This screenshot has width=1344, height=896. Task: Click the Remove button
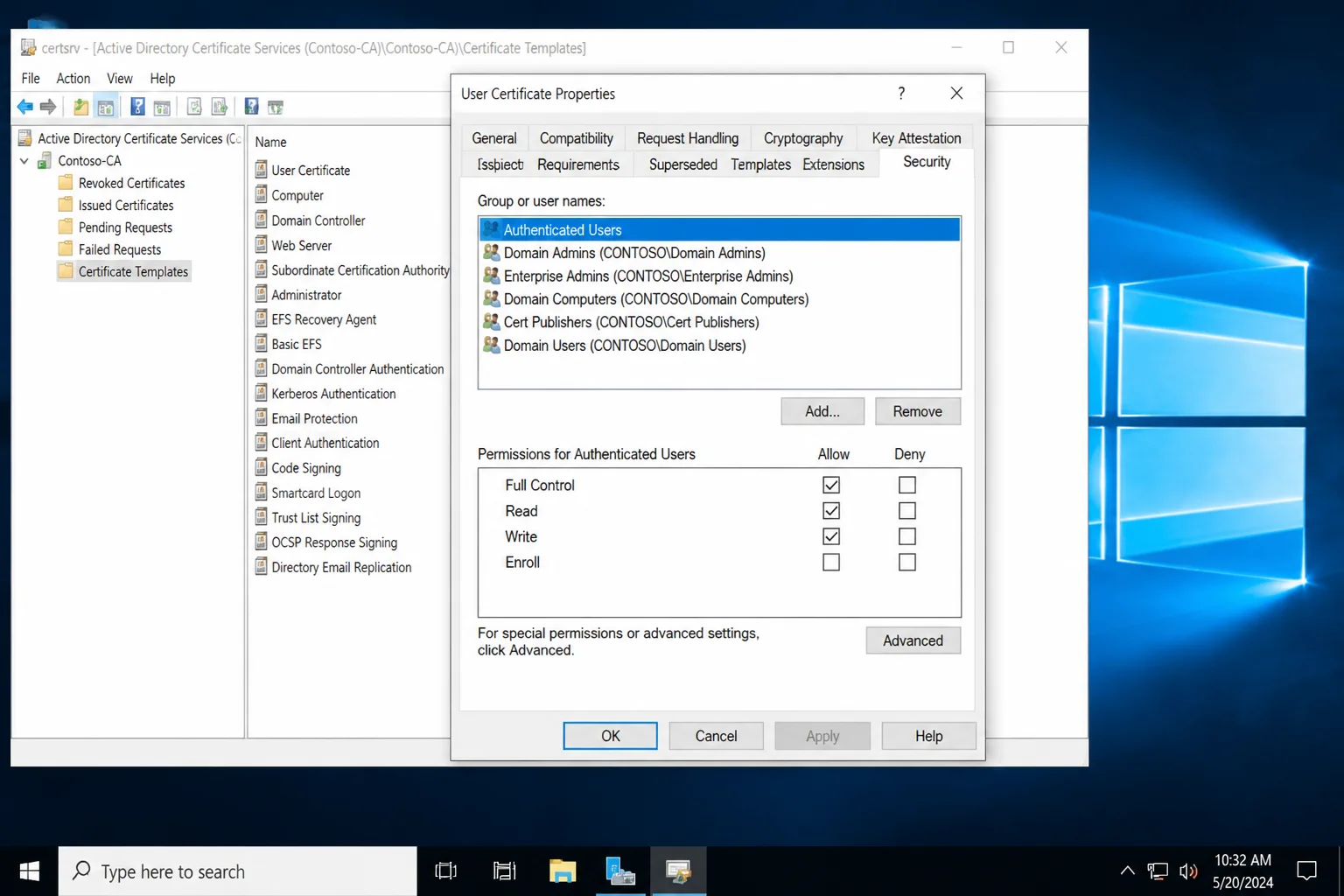[918, 411]
